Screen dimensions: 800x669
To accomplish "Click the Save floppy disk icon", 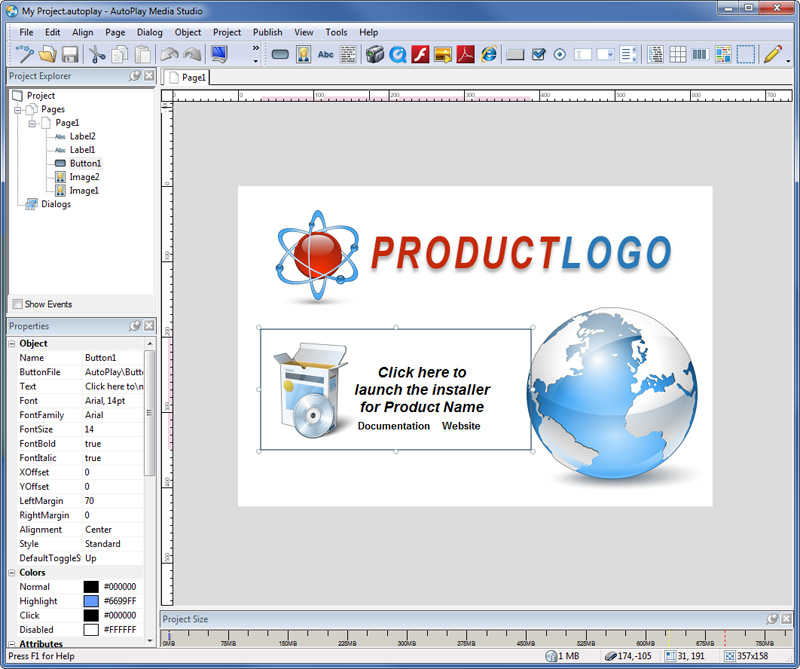I will [x=70, y=54].
